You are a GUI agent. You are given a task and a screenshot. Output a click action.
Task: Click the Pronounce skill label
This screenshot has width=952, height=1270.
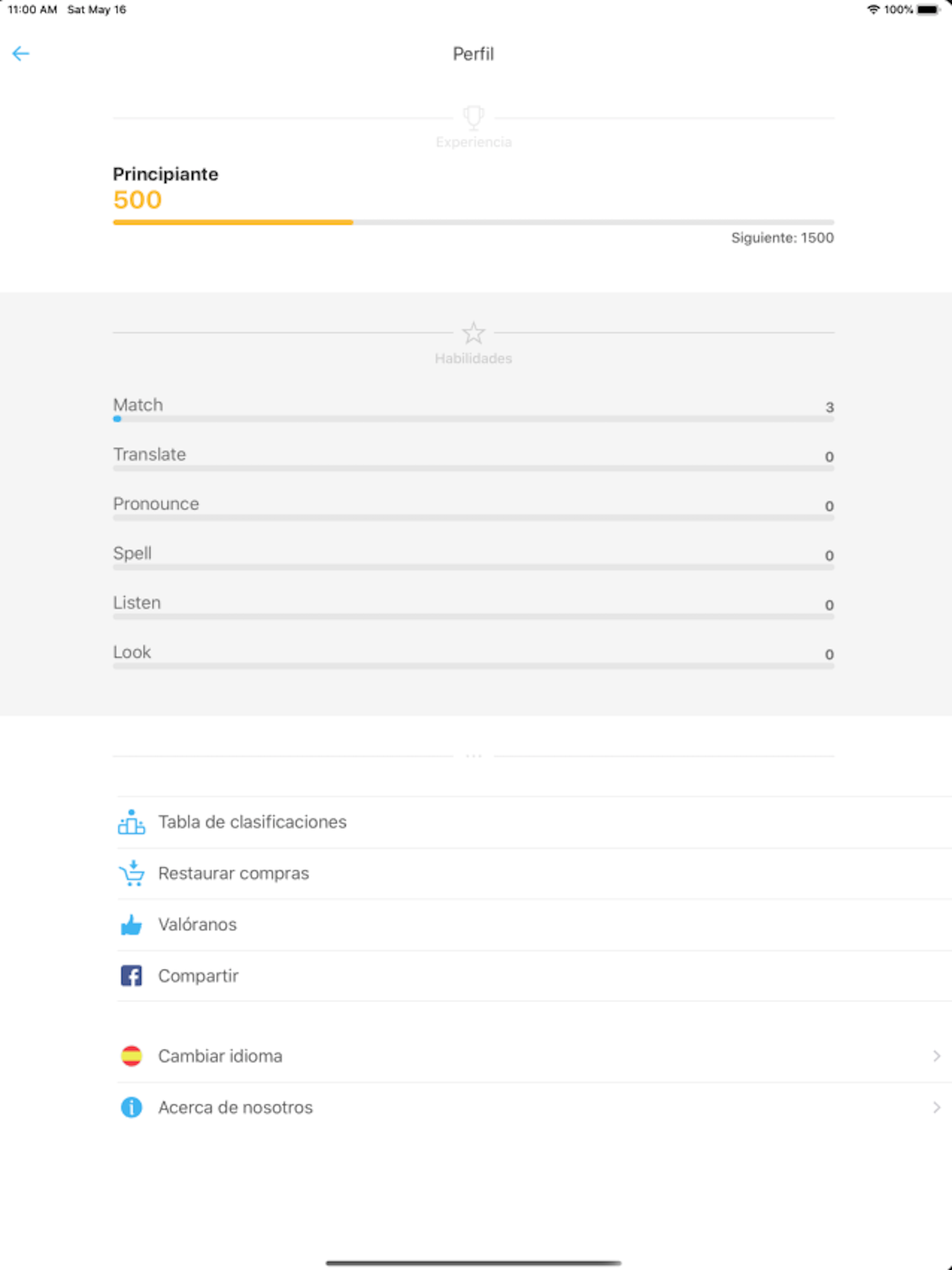click(x=156, y=503)
